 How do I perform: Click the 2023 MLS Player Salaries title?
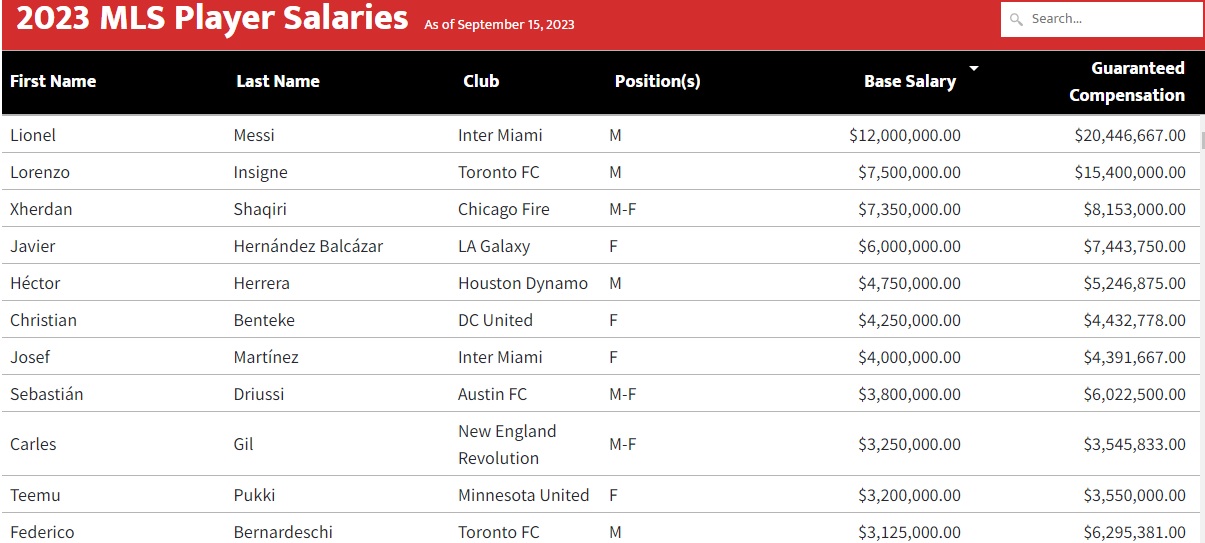point(212,17)
